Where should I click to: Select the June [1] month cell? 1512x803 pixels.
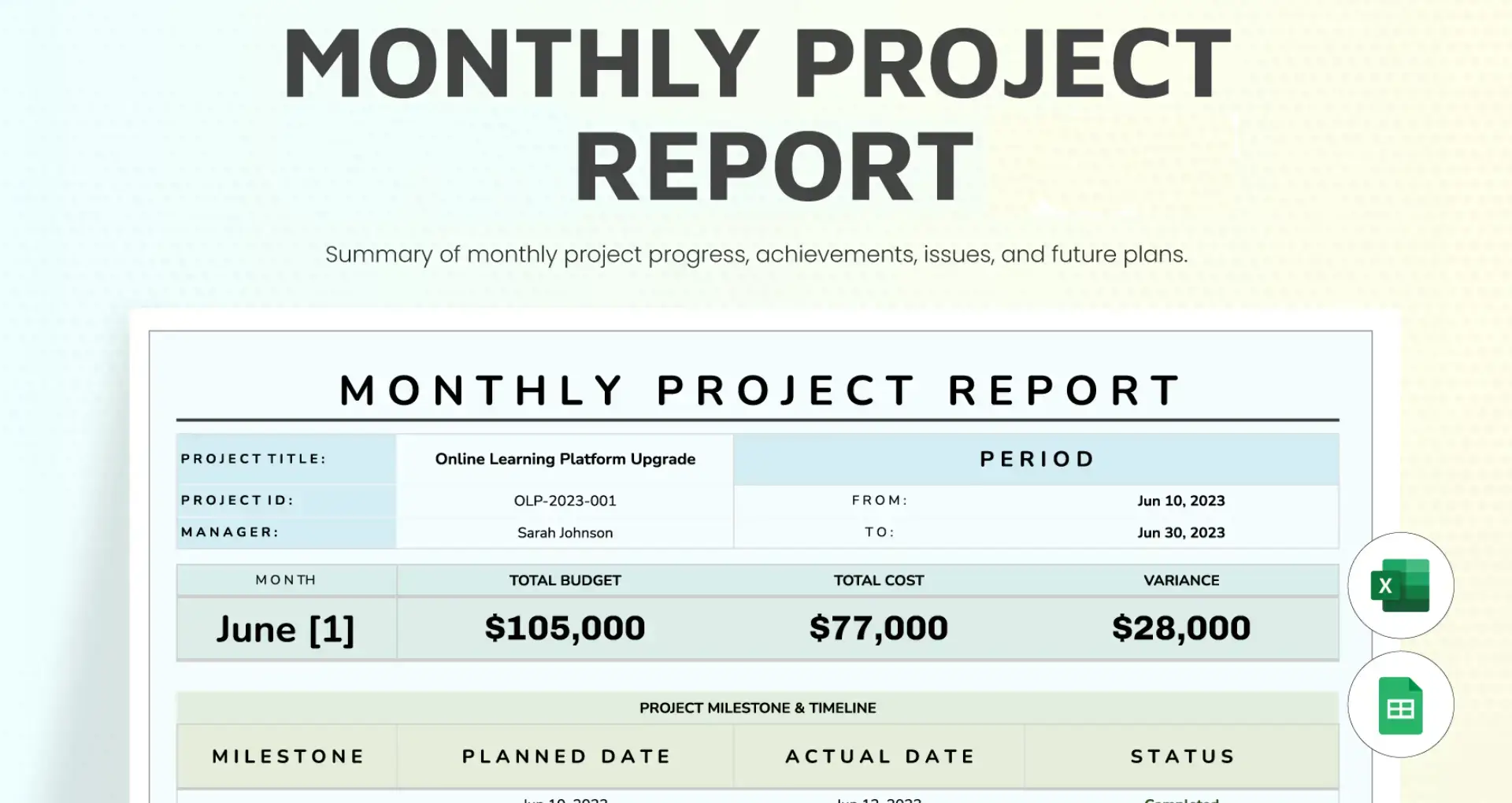tap(286, 629)
